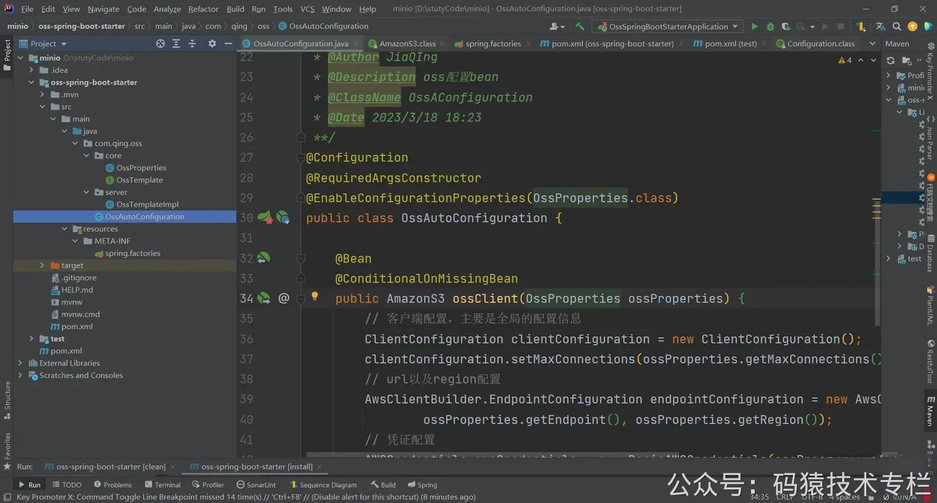
Task: Switch to the AmazonS3.class editor tab
Action: 407,44
